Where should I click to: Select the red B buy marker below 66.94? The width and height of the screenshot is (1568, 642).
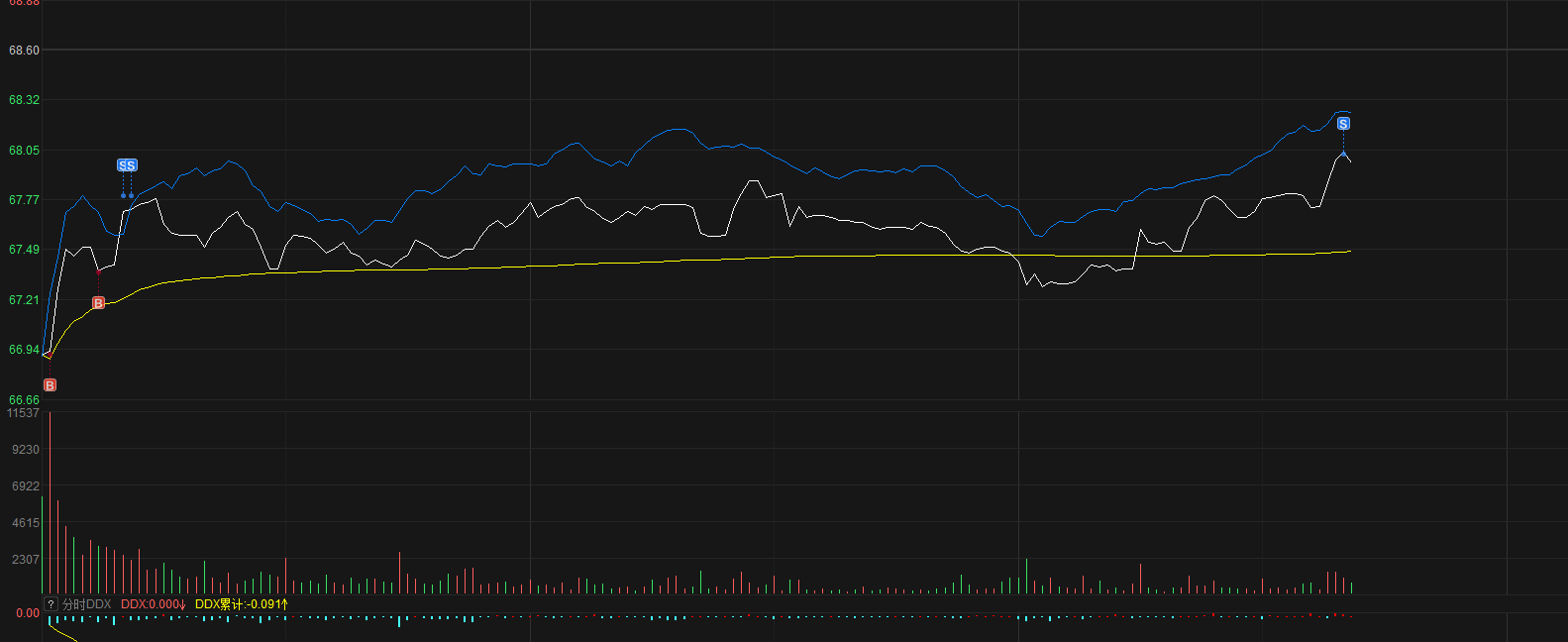[50, 385]
